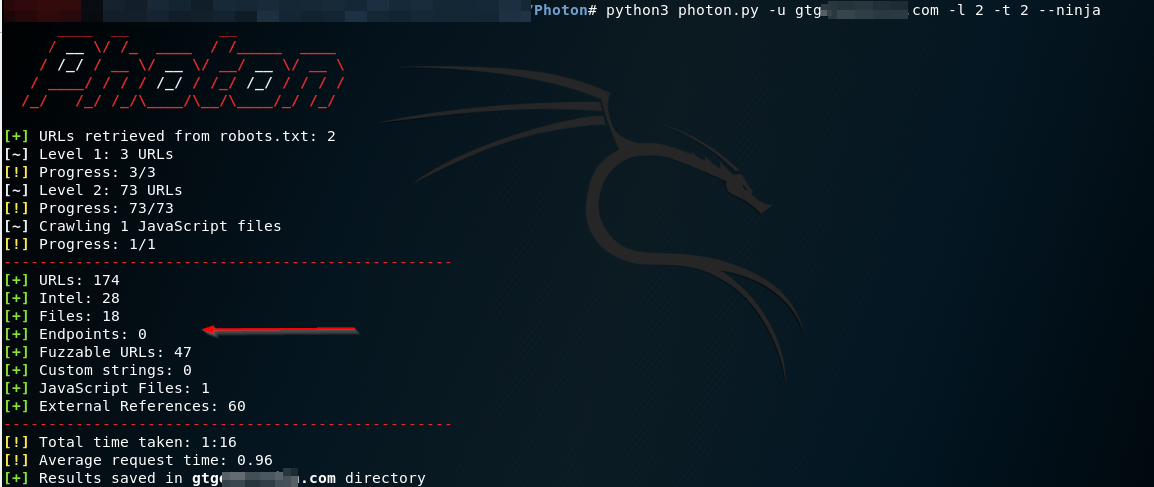Select the 'Custom strings: 0' line
The image size is (1154, 487).
(x=115, y=370)
